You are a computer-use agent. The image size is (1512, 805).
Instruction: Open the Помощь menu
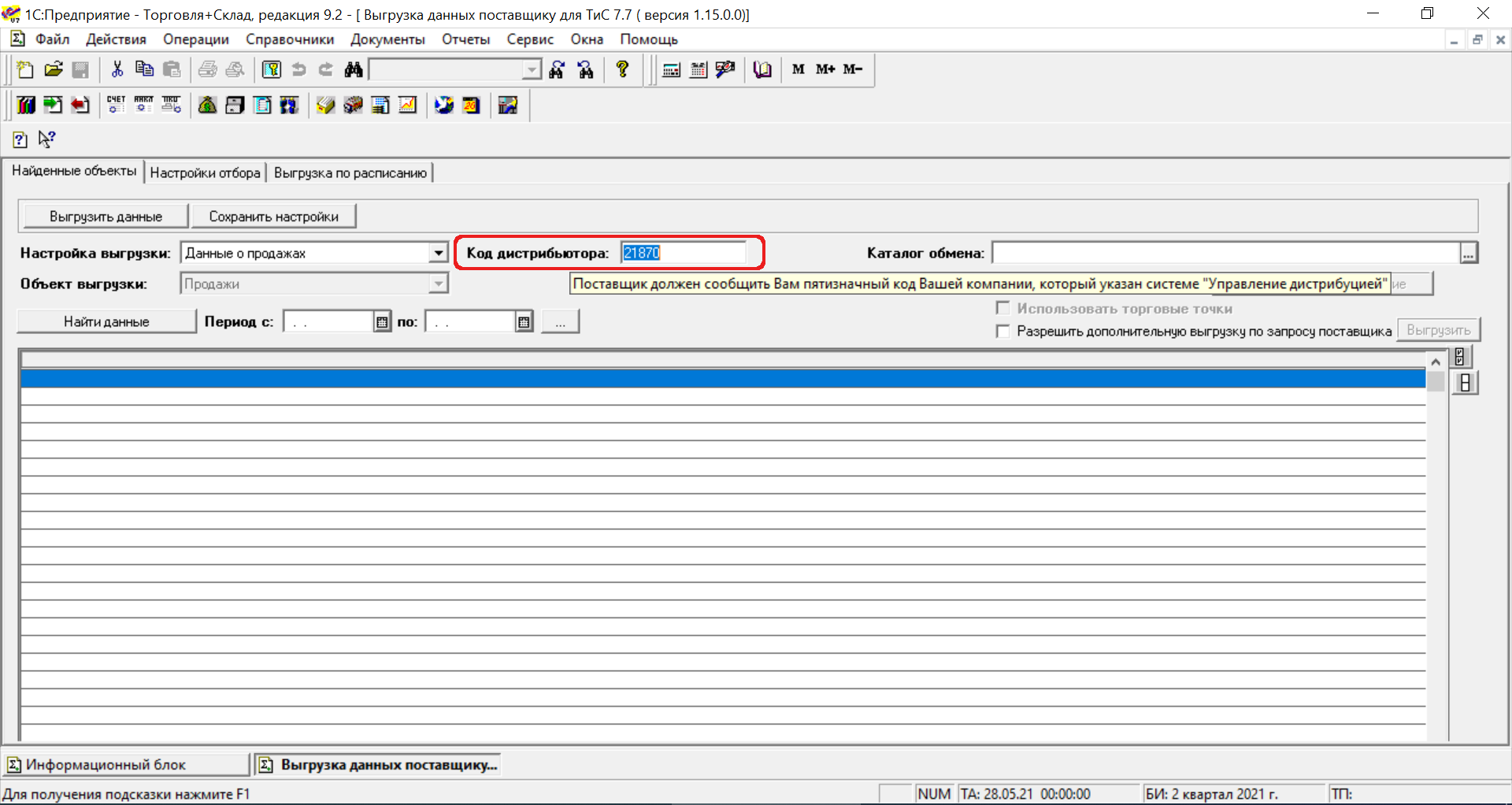click(x=649, y=39)
